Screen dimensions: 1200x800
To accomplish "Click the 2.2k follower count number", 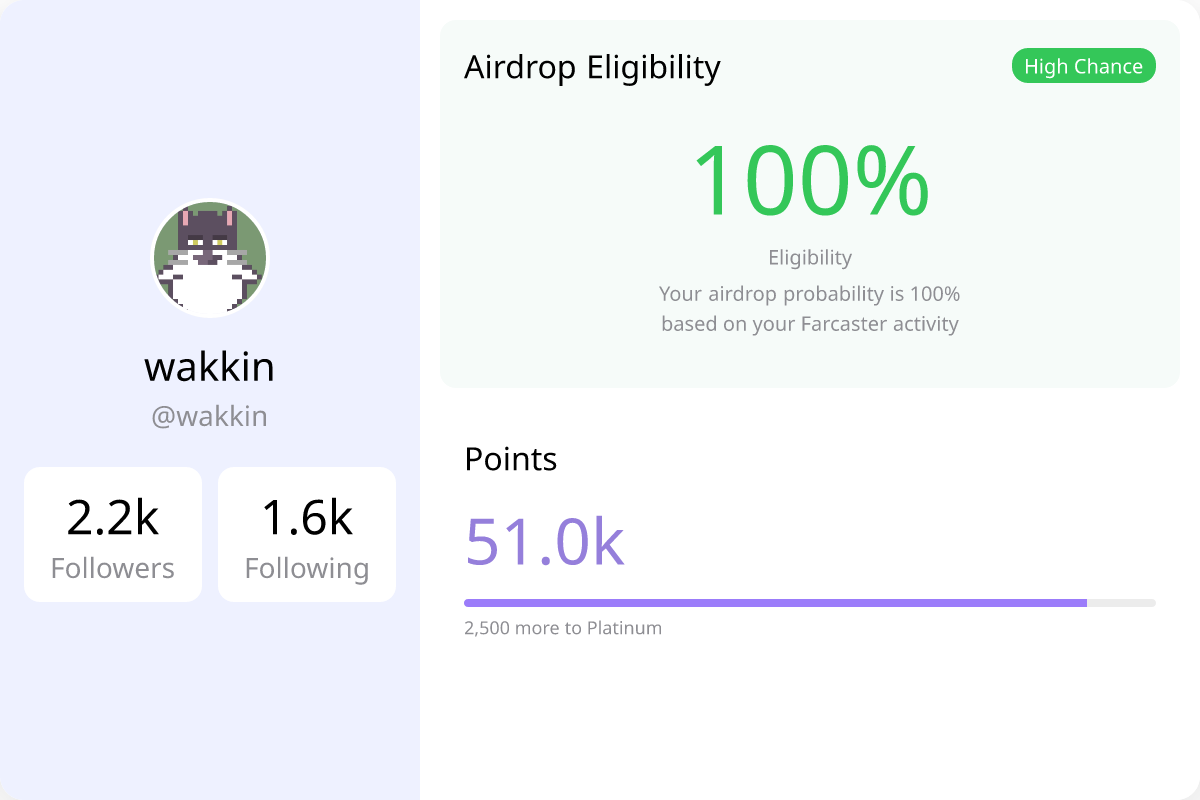I will [113, 518].
